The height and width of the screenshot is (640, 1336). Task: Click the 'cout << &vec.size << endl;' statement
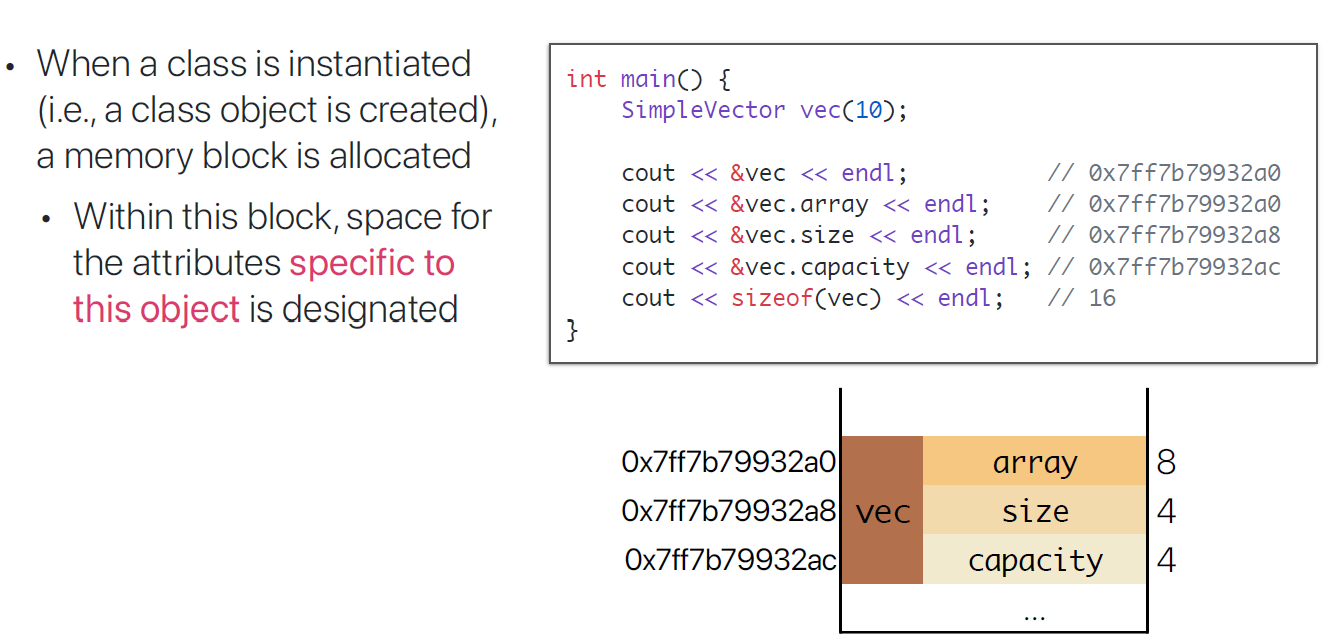(798, 235)
